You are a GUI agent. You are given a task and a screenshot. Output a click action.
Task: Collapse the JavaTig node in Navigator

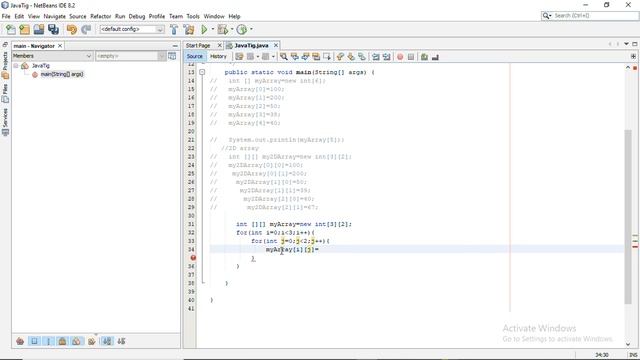[16, 66]
